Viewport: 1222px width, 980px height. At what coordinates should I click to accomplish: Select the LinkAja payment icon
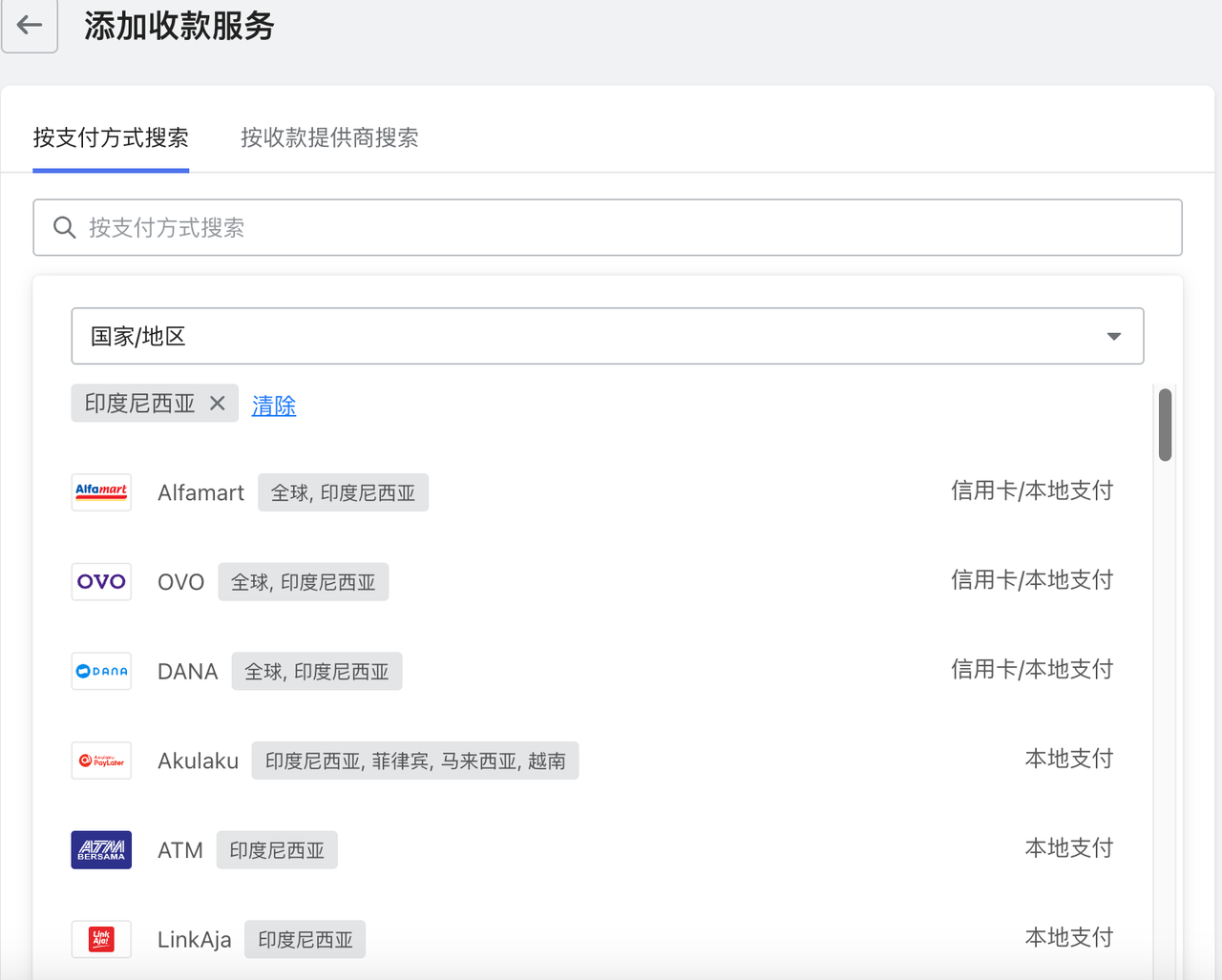point(100,939)
